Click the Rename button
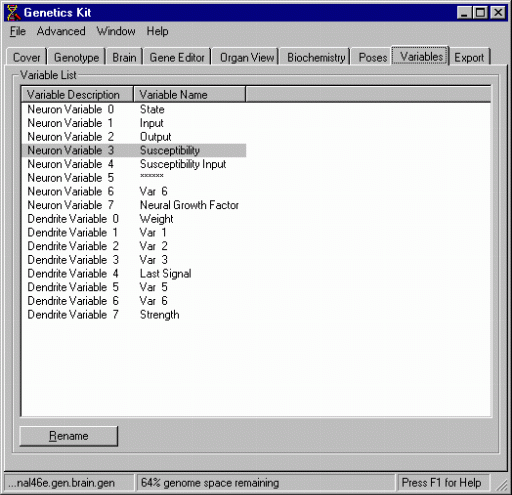Screen dimensions: 512x495 pos(69,436)
